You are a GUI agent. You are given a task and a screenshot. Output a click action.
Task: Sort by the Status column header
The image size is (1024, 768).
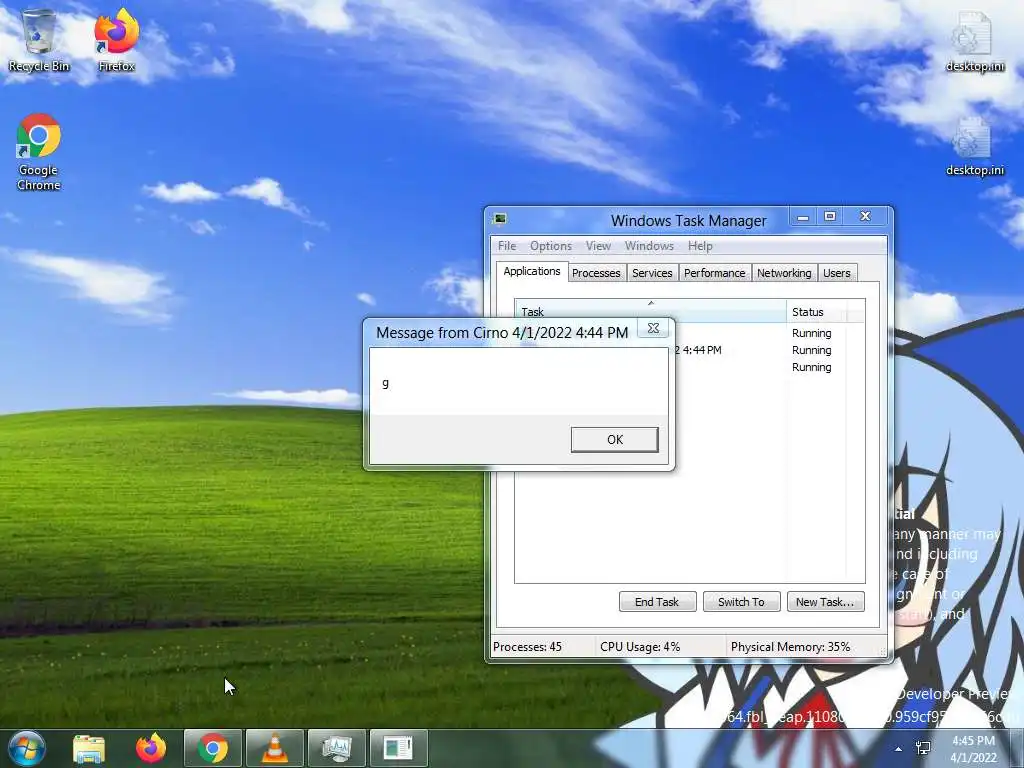point(816,312)
